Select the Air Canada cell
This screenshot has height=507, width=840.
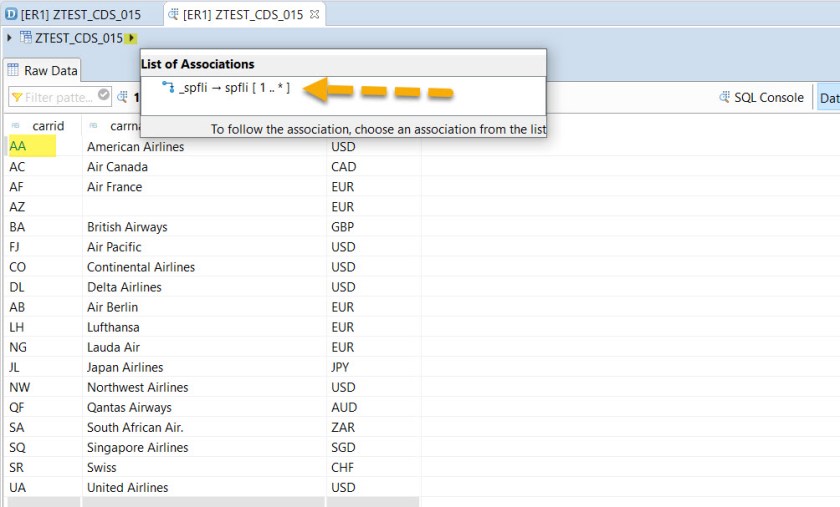coord(204,167)
